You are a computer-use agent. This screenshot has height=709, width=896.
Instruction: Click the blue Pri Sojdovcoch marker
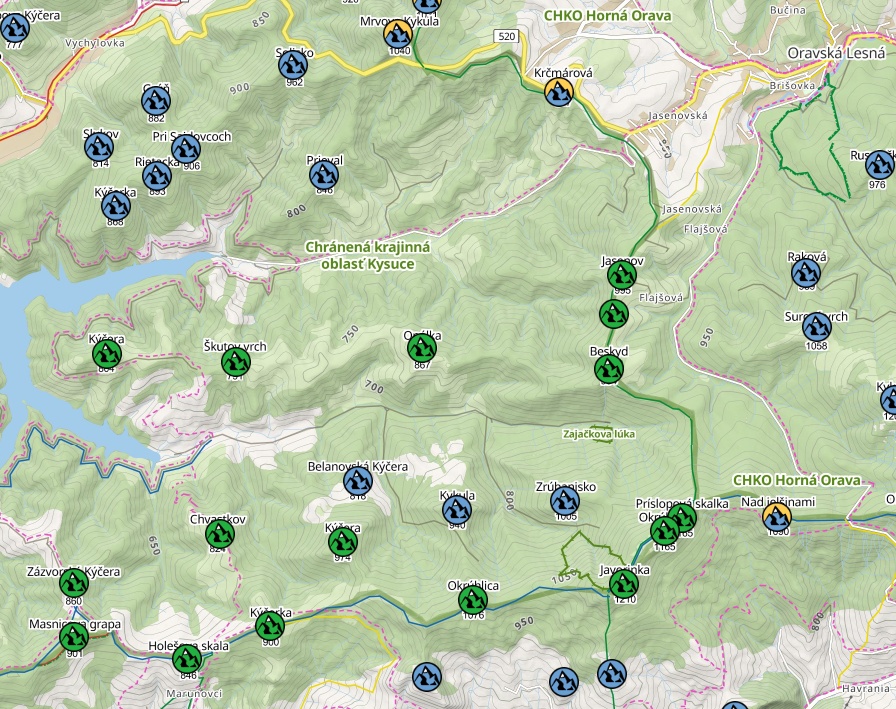click(x=186, y=150)
